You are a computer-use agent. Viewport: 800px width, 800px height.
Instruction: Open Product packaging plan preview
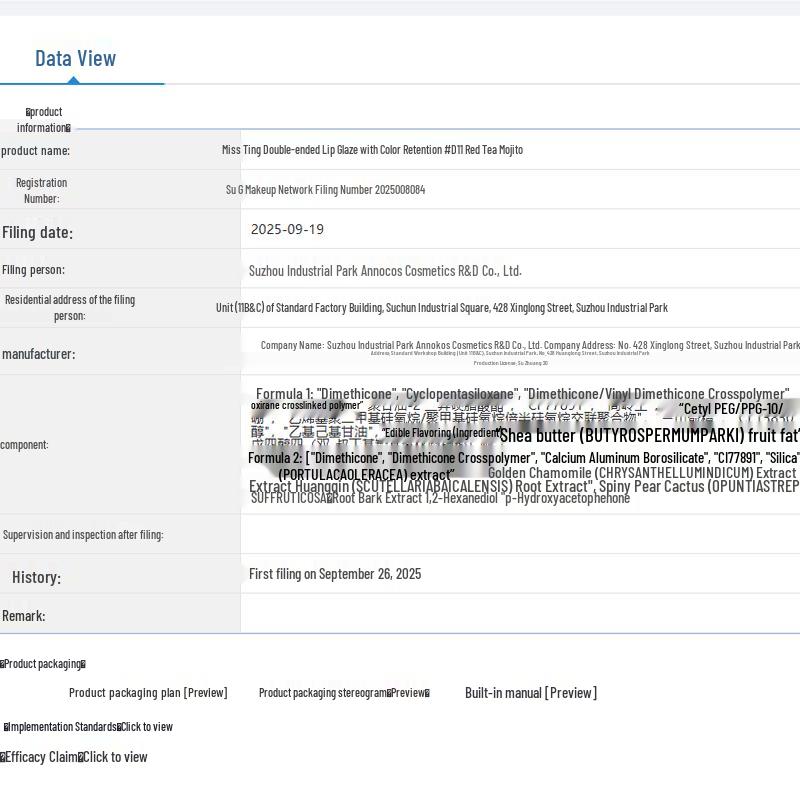tap(148, 693)
